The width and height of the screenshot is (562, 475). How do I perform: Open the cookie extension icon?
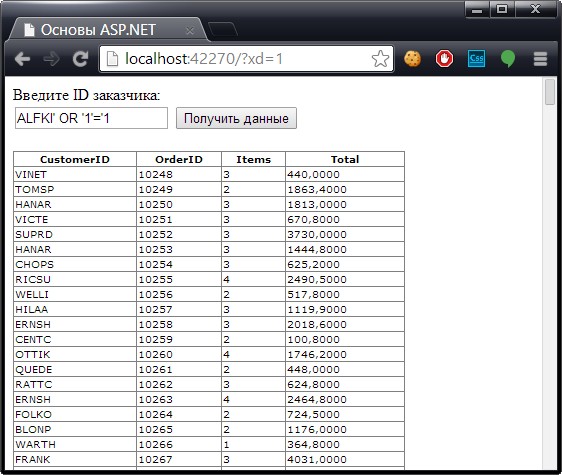click(x=413, y=58)
